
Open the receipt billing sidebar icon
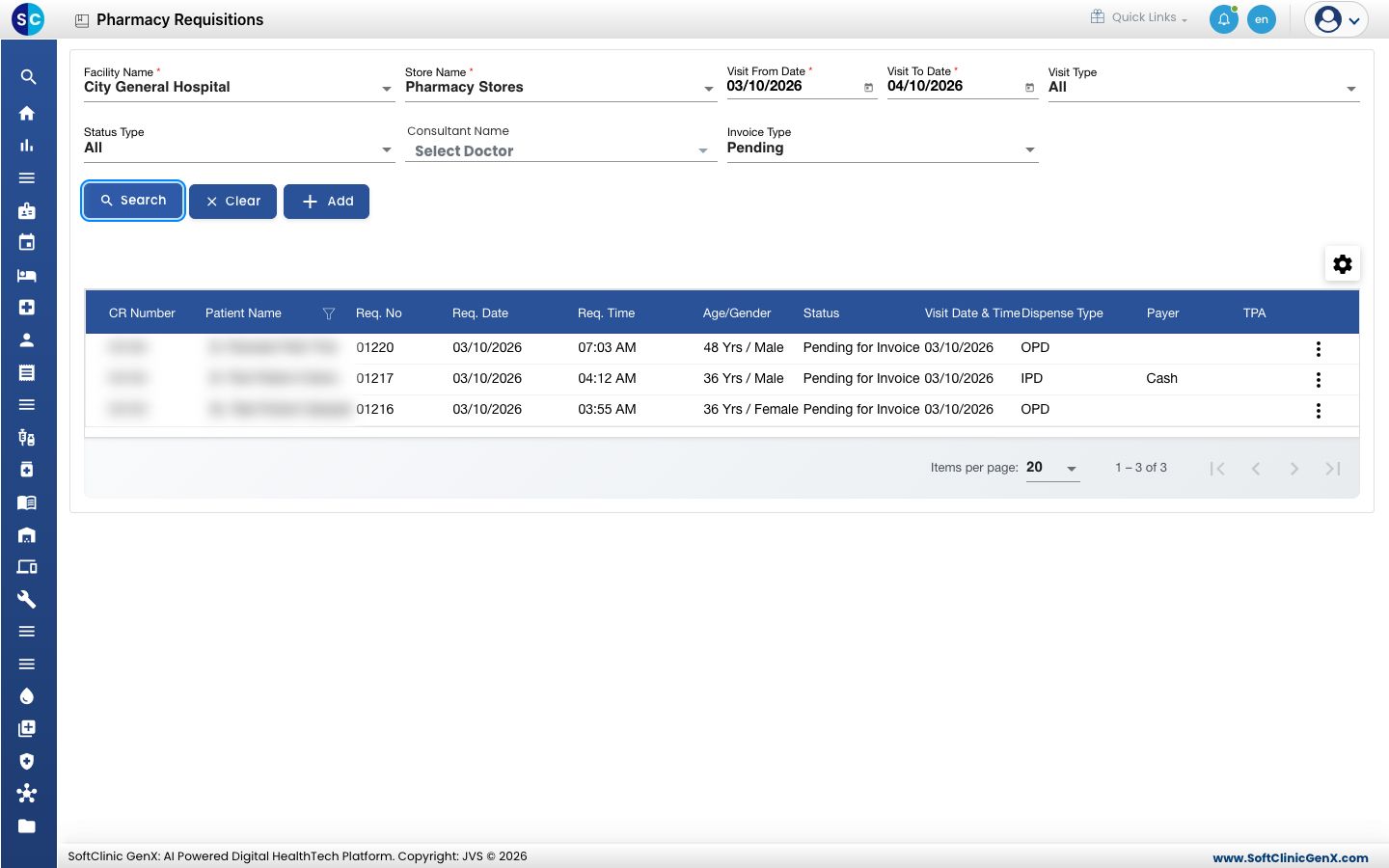(27, 372)
